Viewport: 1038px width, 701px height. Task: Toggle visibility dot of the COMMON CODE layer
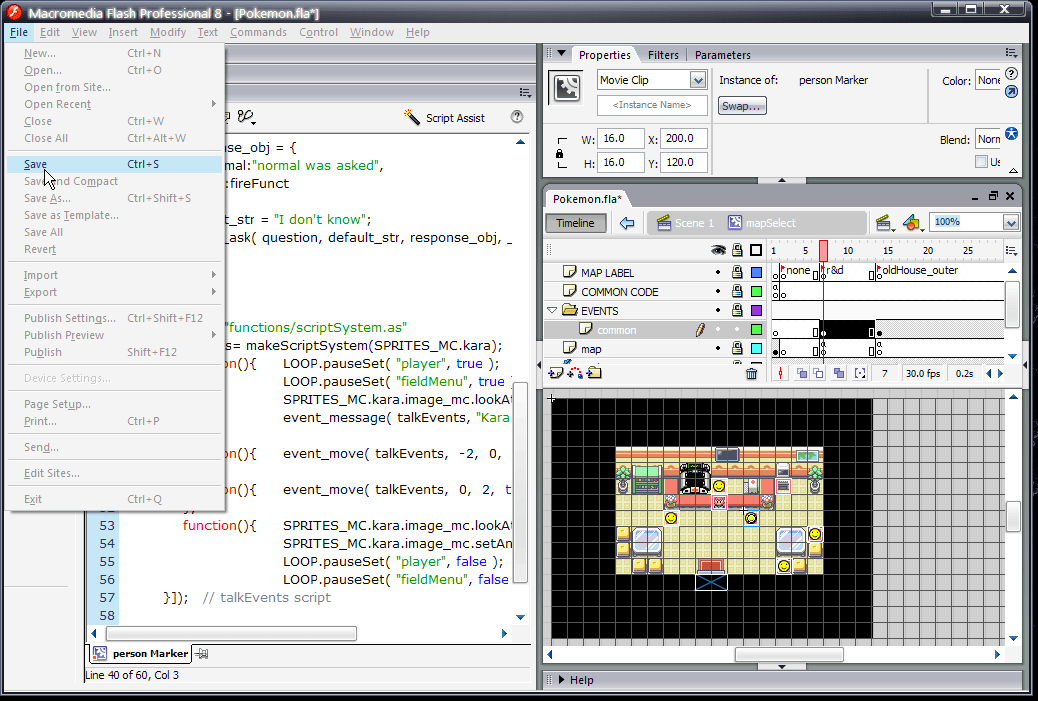point(717,292)
